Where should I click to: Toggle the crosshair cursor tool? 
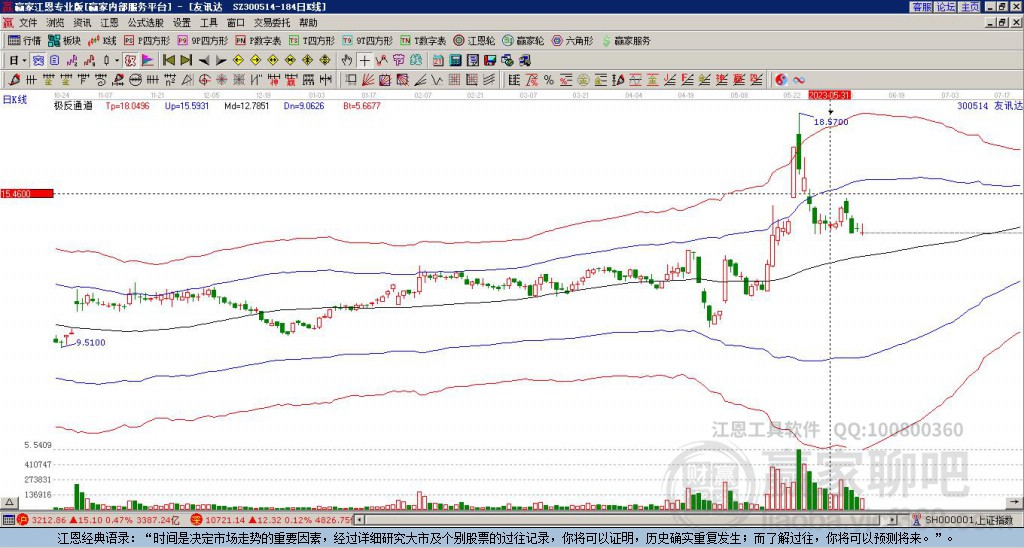tap(364, 61)
